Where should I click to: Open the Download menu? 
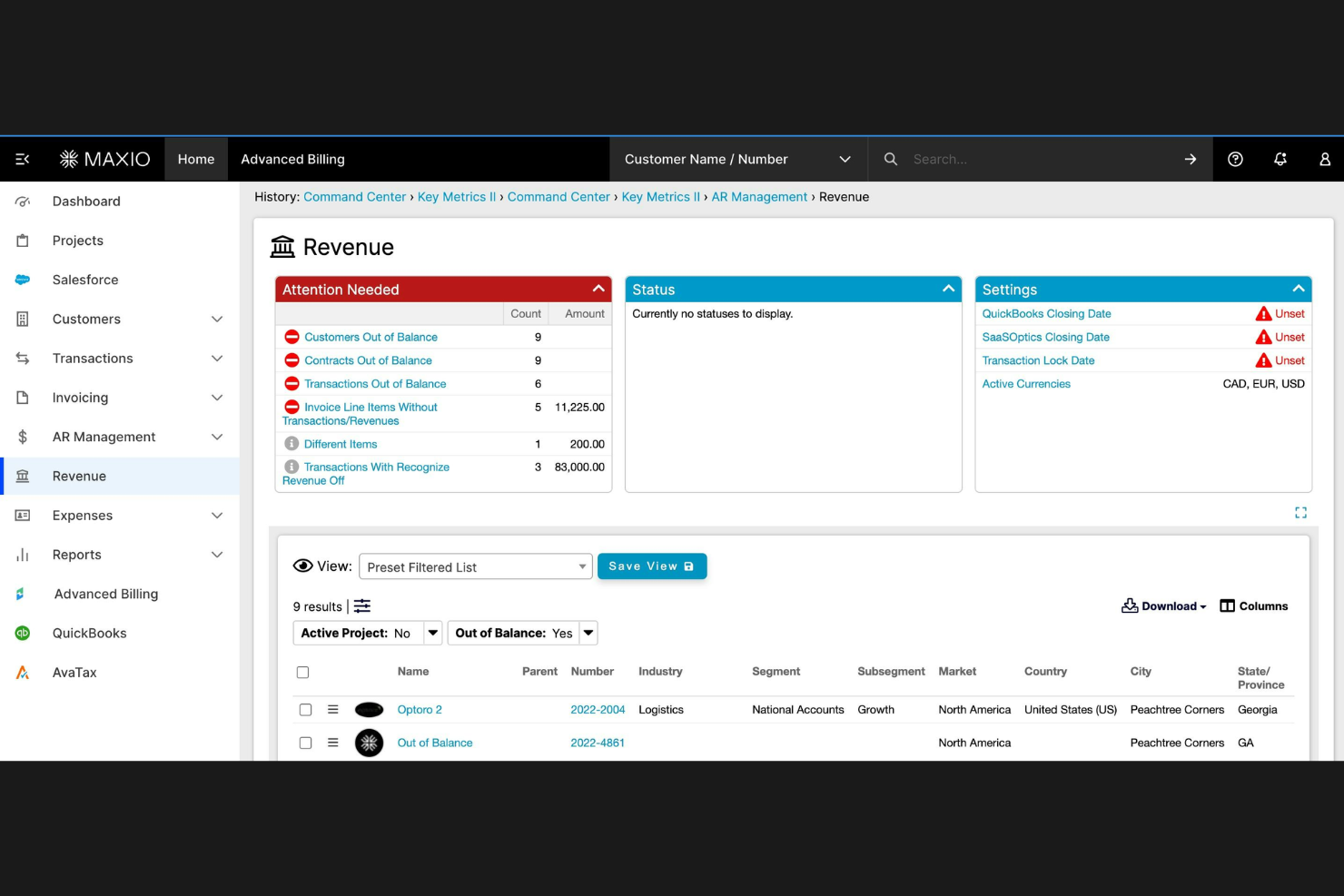point(1164,606)
